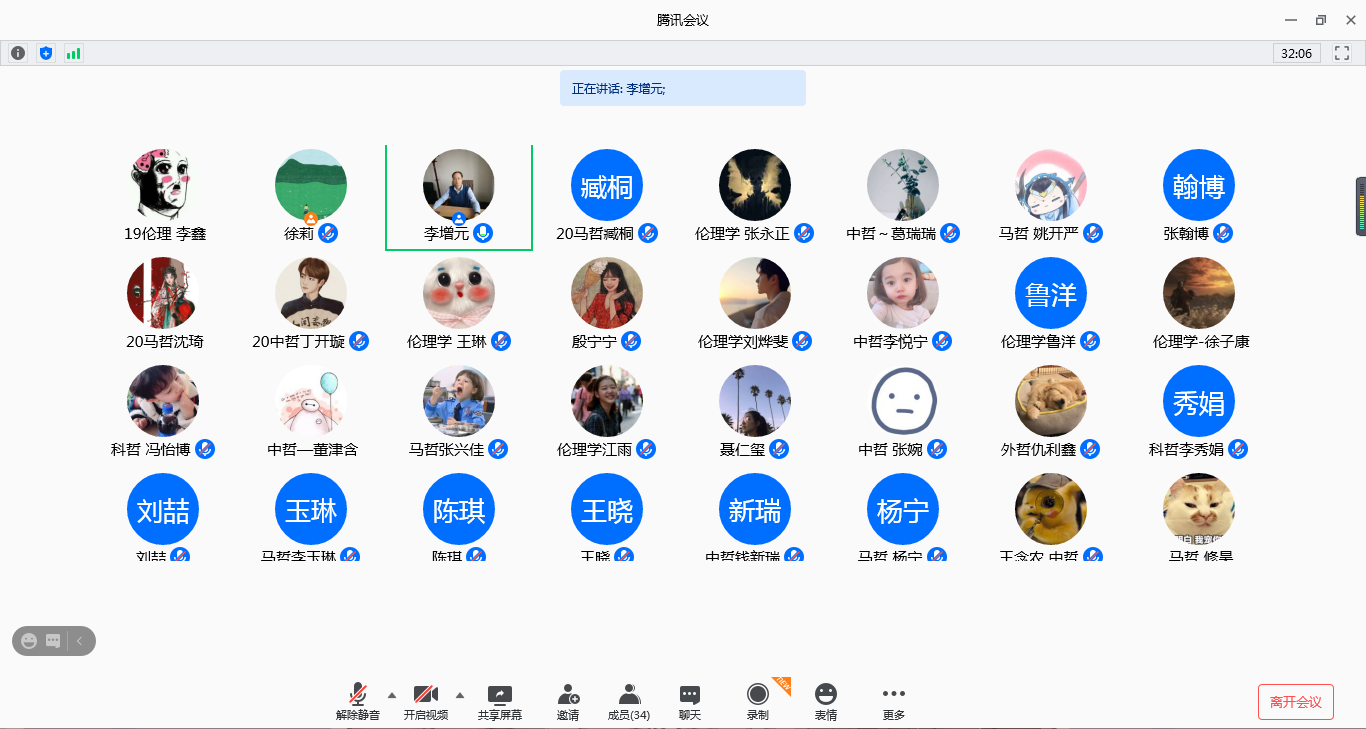The width and height of the screenshot is (1366, 729).
Task: Open the Chat (聊天) panel
Action: 689,702
